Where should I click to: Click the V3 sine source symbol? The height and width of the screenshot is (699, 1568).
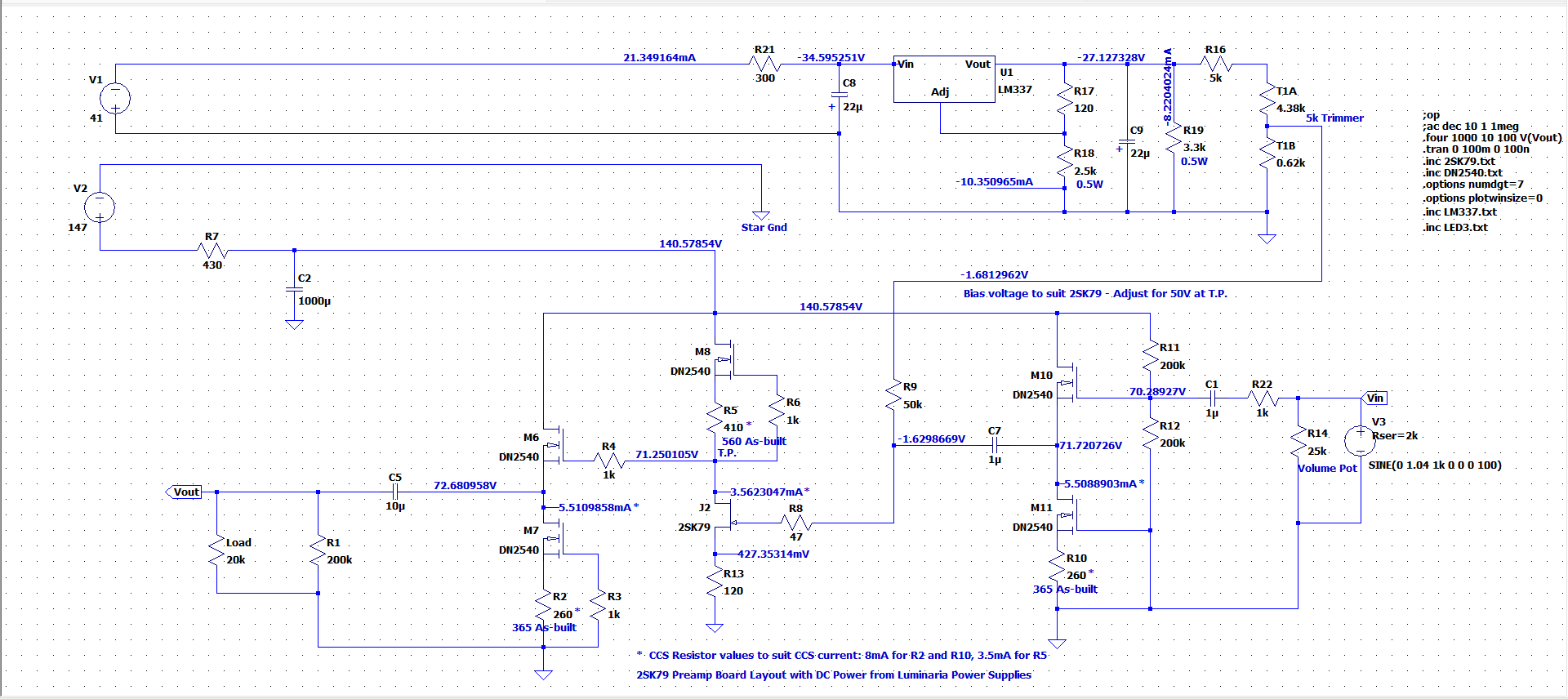tap(1361, 441)
